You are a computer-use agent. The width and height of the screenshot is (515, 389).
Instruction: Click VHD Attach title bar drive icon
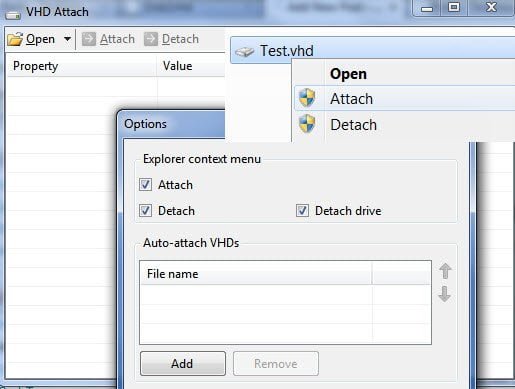point(13,14)
